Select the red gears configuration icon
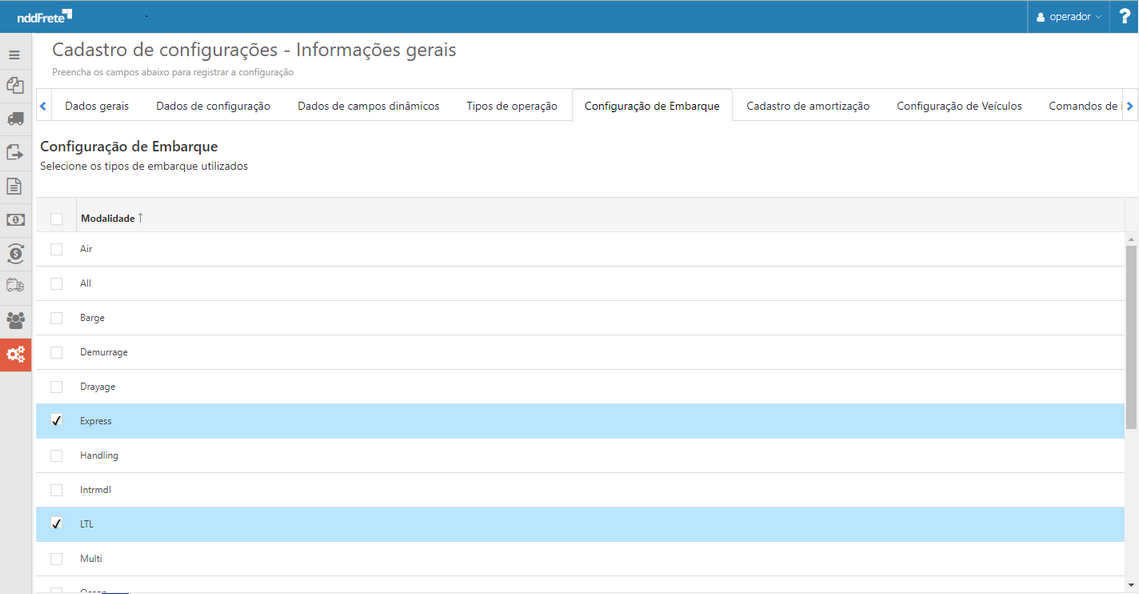Viewport: 1139px width, 594px height. tap(15, 354)
